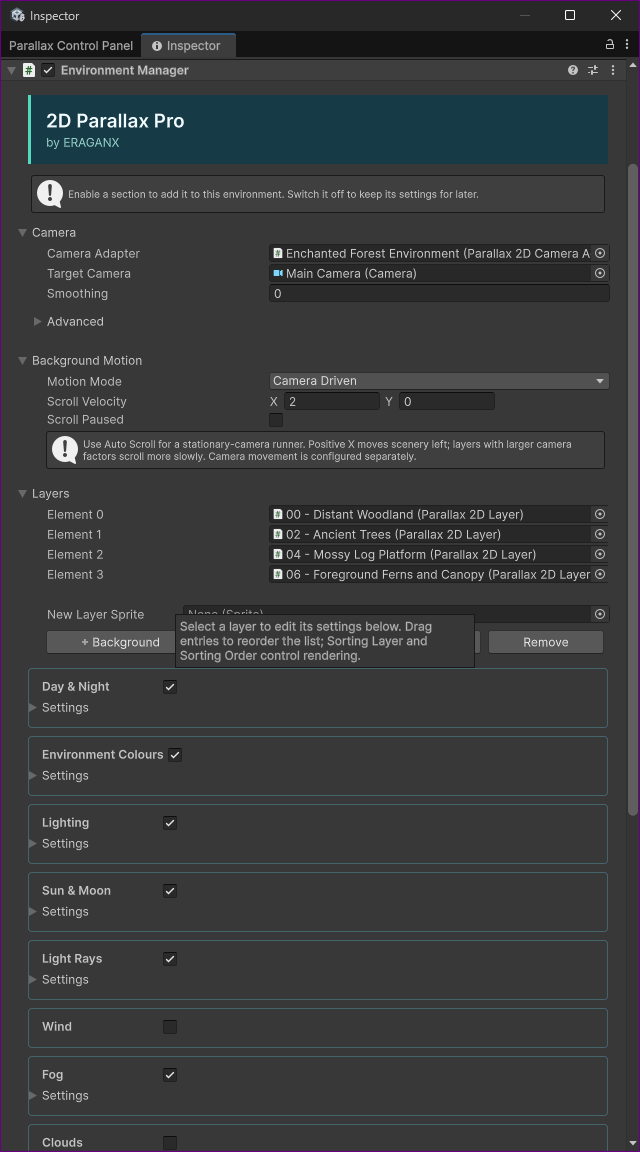Edit the Smoothing value field
This screenshot has width=640, height=1152.
coord(439,294)
